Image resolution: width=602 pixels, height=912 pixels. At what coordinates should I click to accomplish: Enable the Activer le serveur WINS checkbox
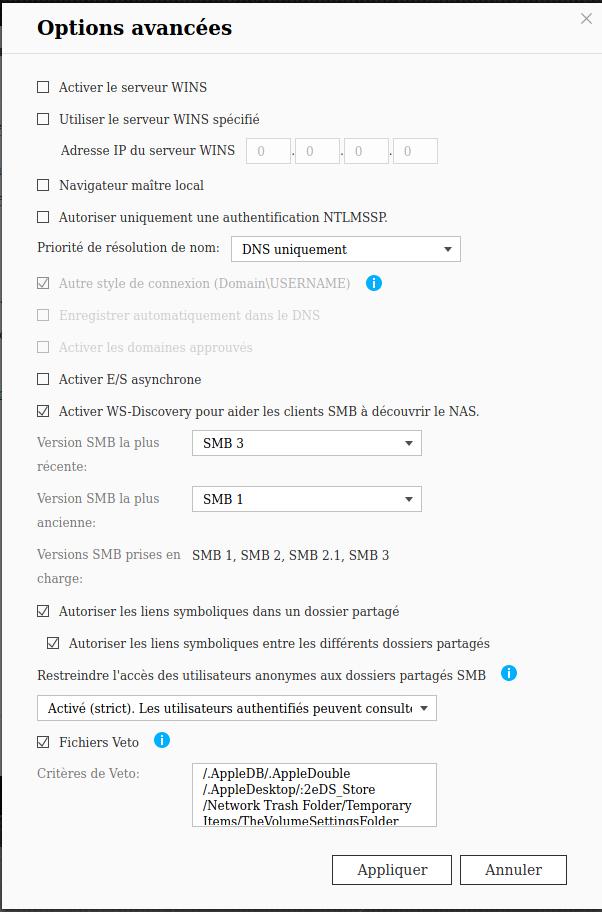click(43, 88)
